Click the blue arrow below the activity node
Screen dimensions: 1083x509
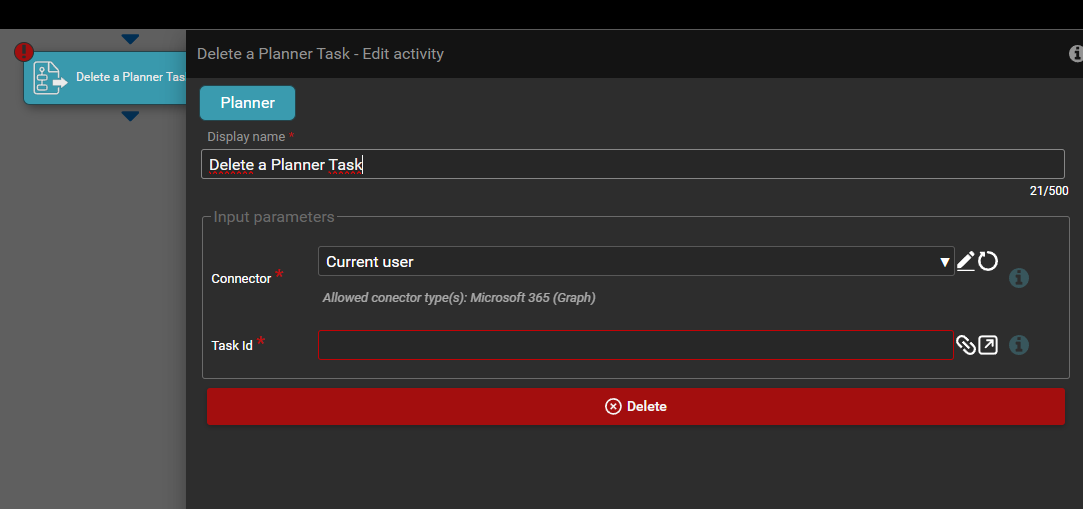tap(130, 116)
